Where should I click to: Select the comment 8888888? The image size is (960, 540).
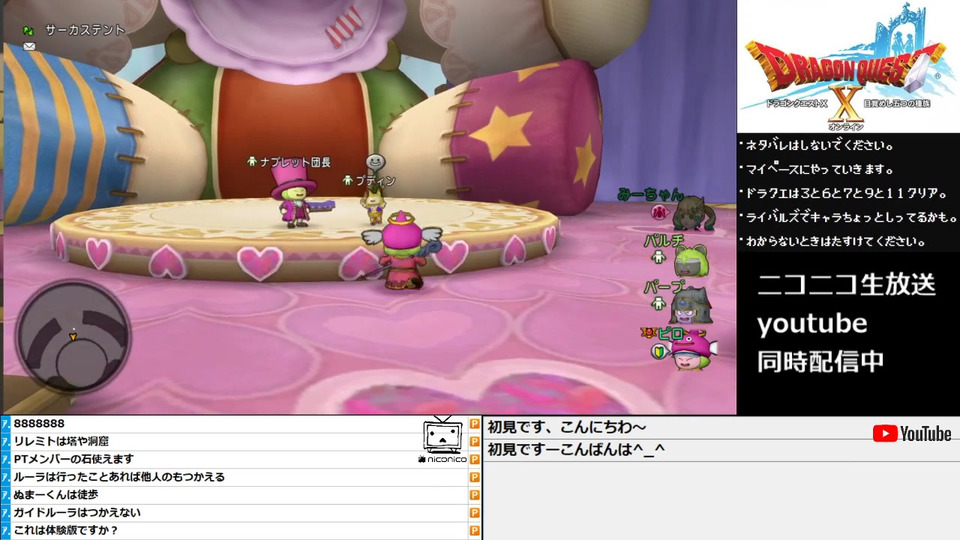[x=39, y=424]
